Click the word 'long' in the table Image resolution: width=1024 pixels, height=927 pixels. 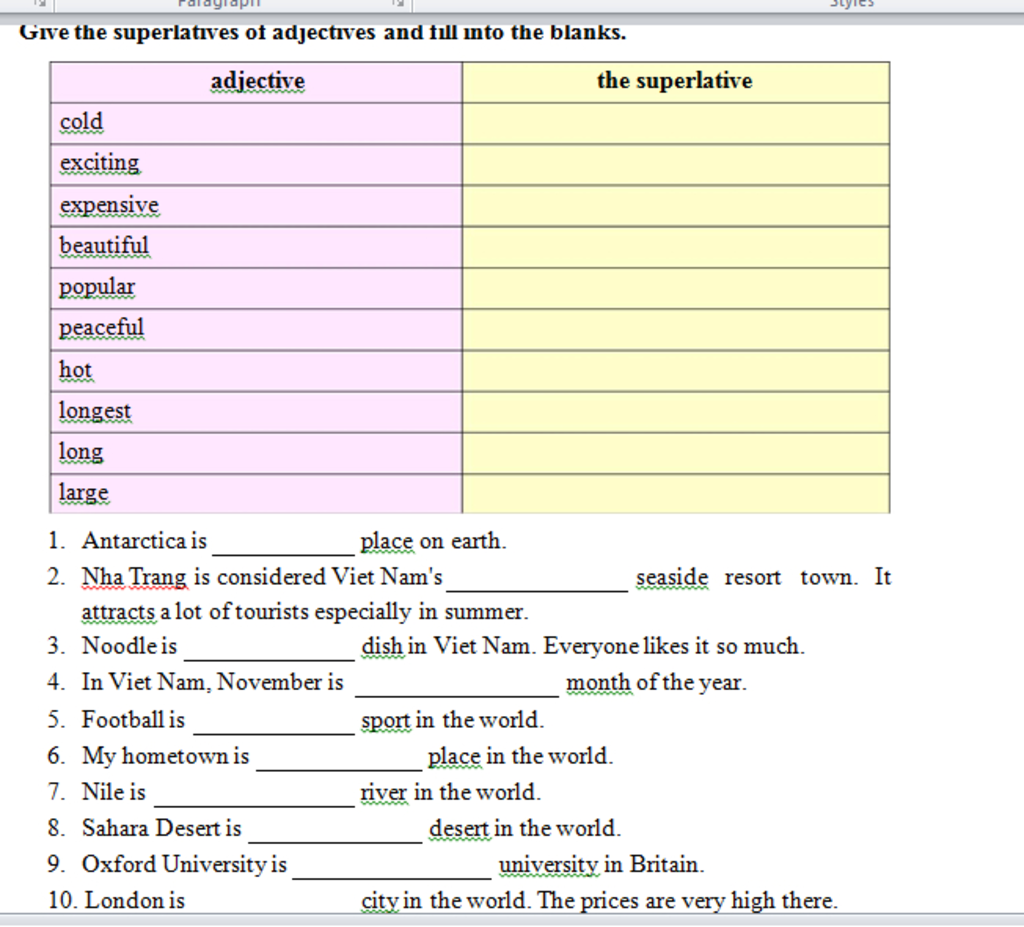(81, 451)
